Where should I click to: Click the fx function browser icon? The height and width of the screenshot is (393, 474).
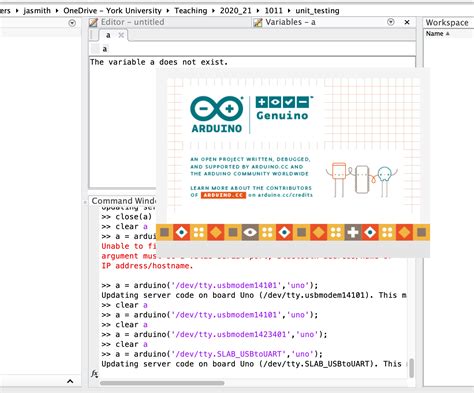(94, 374)
